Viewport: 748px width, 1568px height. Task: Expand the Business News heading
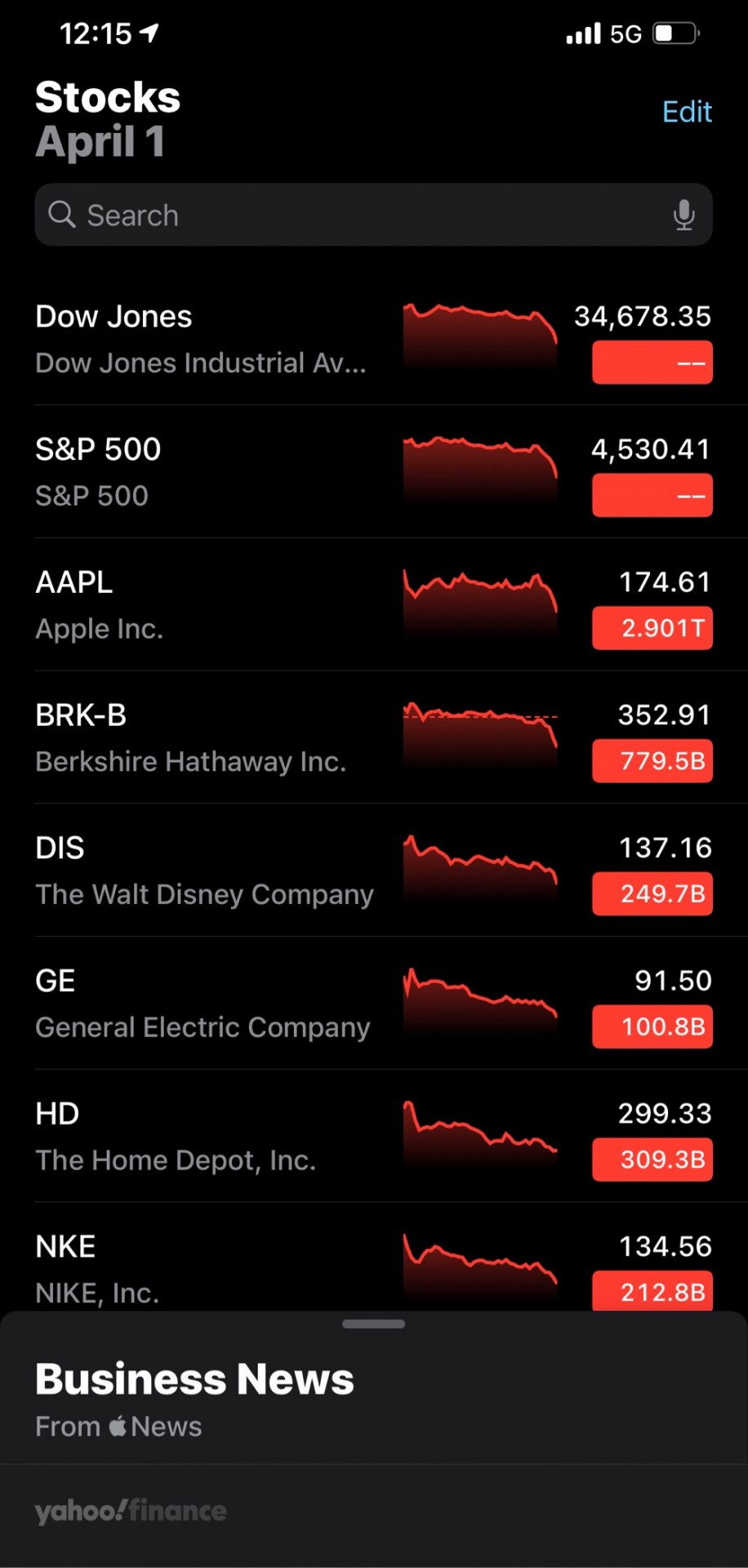[194, 1379]
